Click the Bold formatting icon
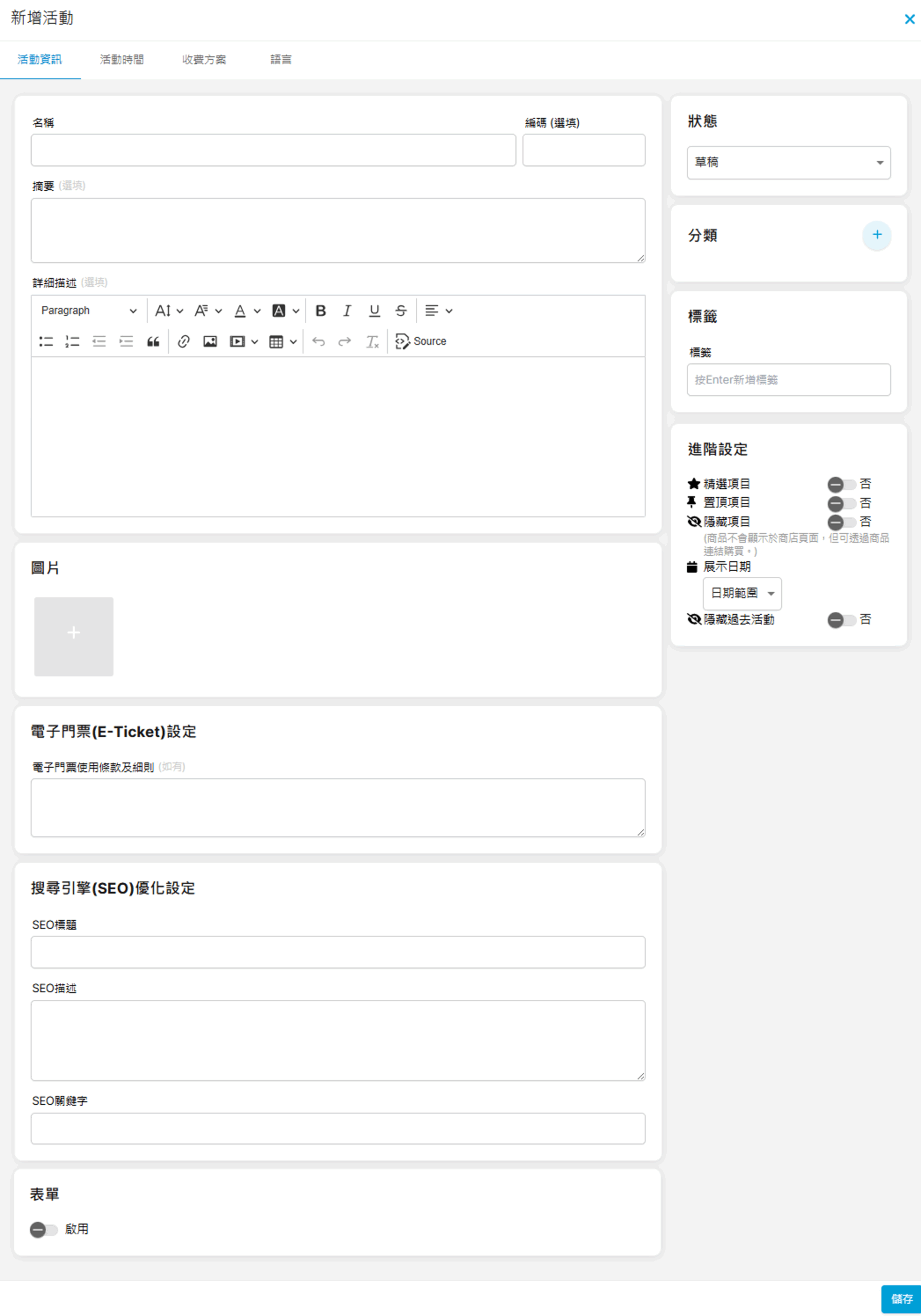921x1316 pixels. (320, 310)
